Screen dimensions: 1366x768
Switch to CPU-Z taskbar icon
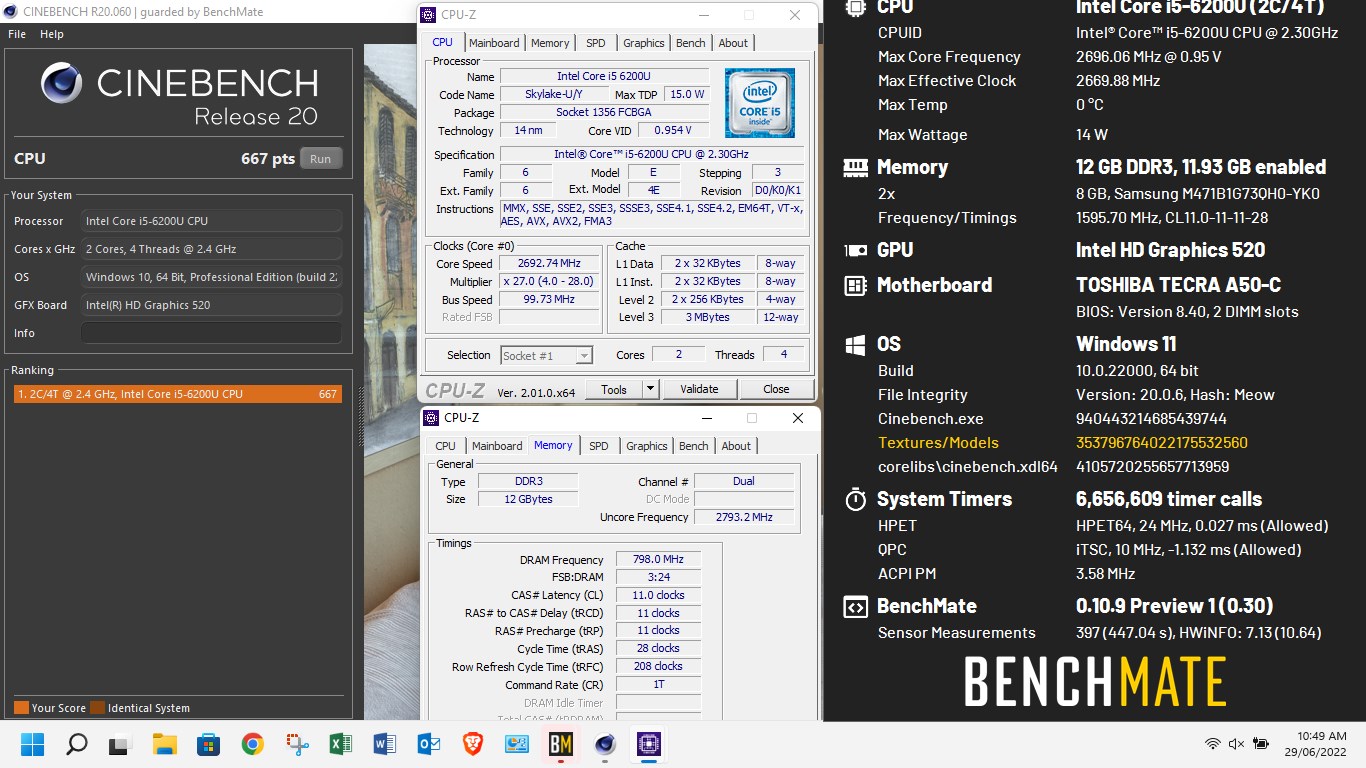click(x=648, y=744)
